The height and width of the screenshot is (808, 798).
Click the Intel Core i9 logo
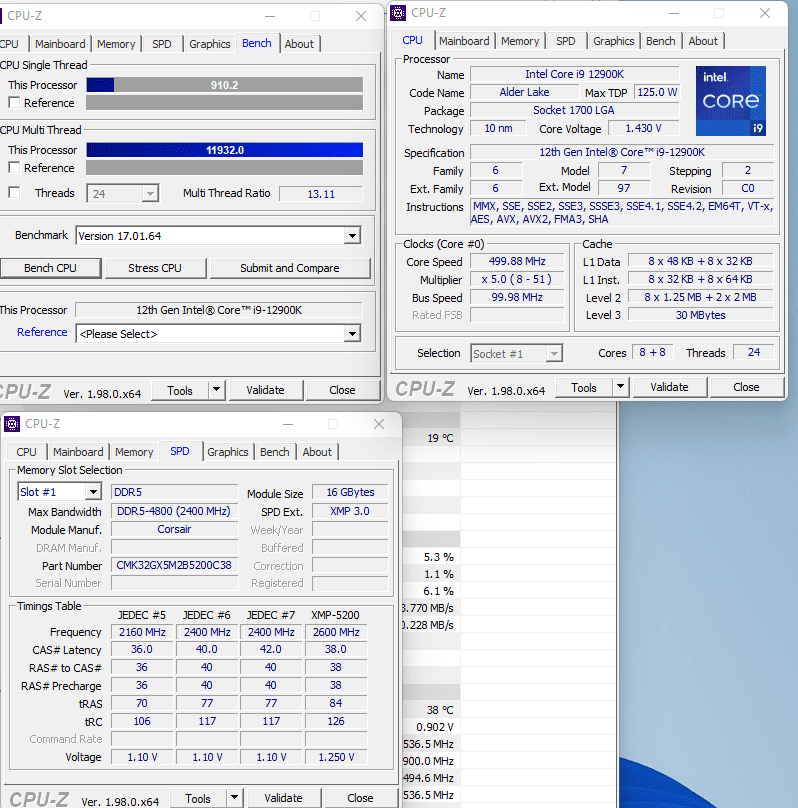731,101
